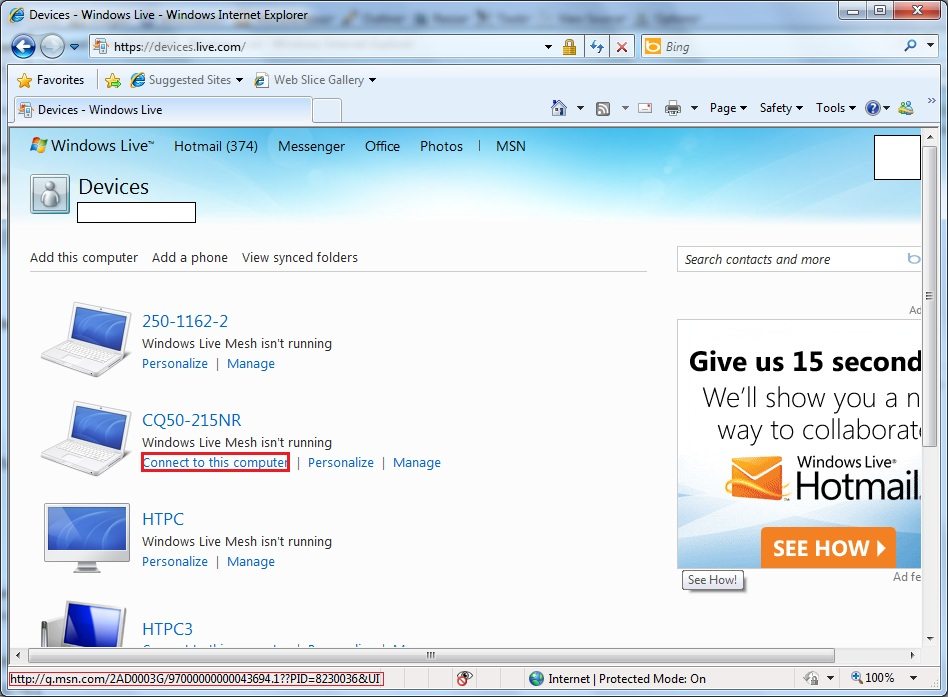The height and width of the screenshot is (697, 948).
Task: Open the search provider dropdown arrow
Action: coord(930,46)
